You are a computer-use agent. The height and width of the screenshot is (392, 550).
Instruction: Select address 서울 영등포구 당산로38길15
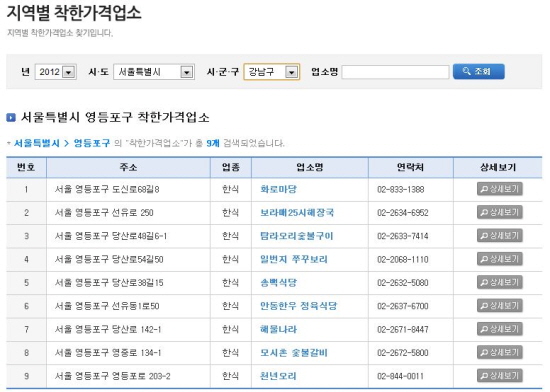[x=109, y=283]
